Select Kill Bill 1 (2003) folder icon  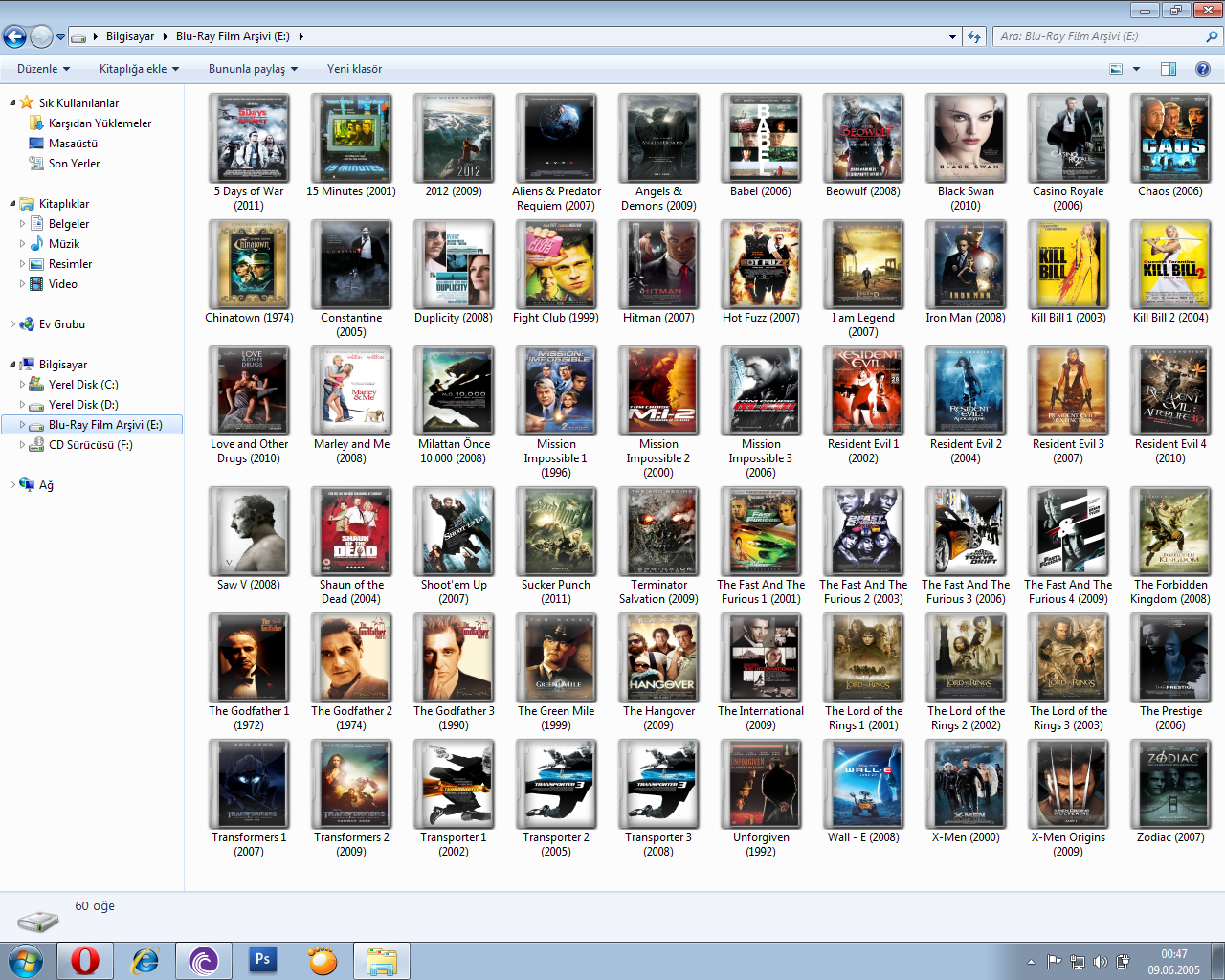coord(1069,265)
